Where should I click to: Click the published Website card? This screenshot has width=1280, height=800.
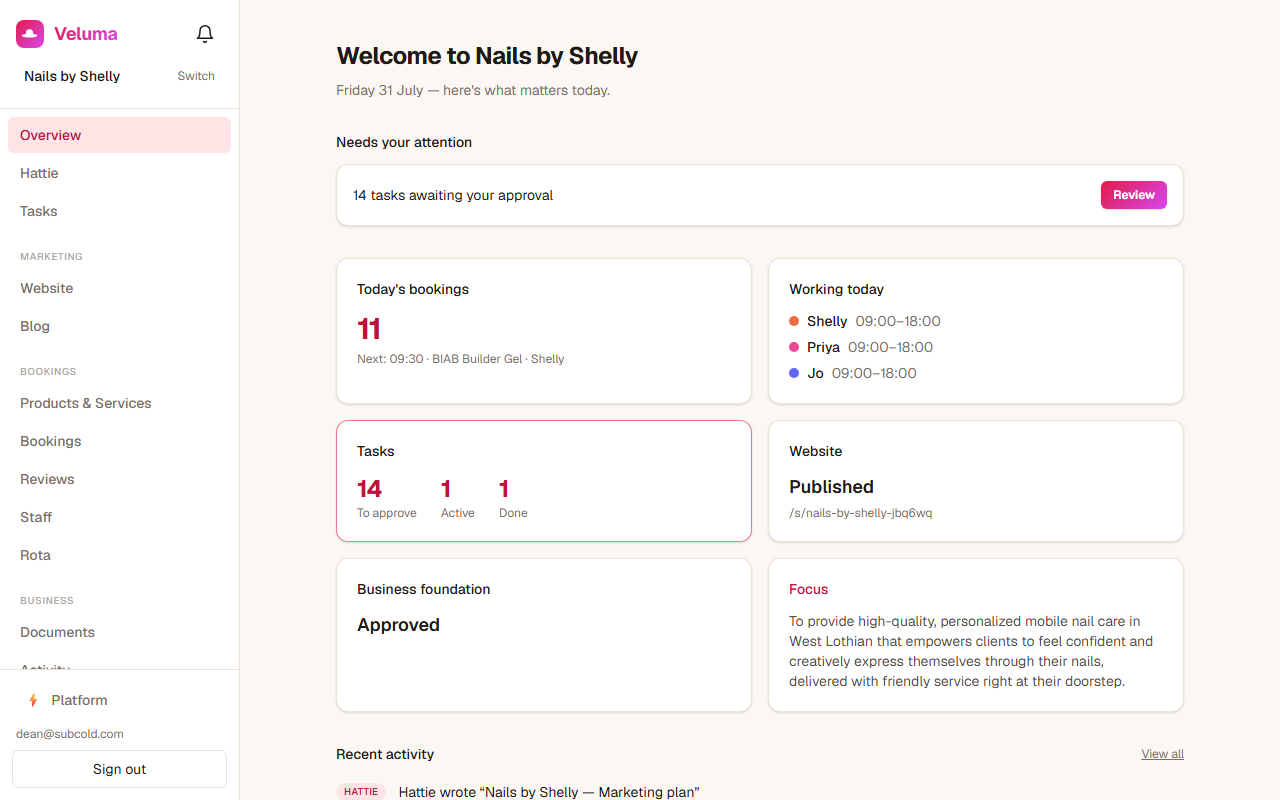(x=976, y=481)
